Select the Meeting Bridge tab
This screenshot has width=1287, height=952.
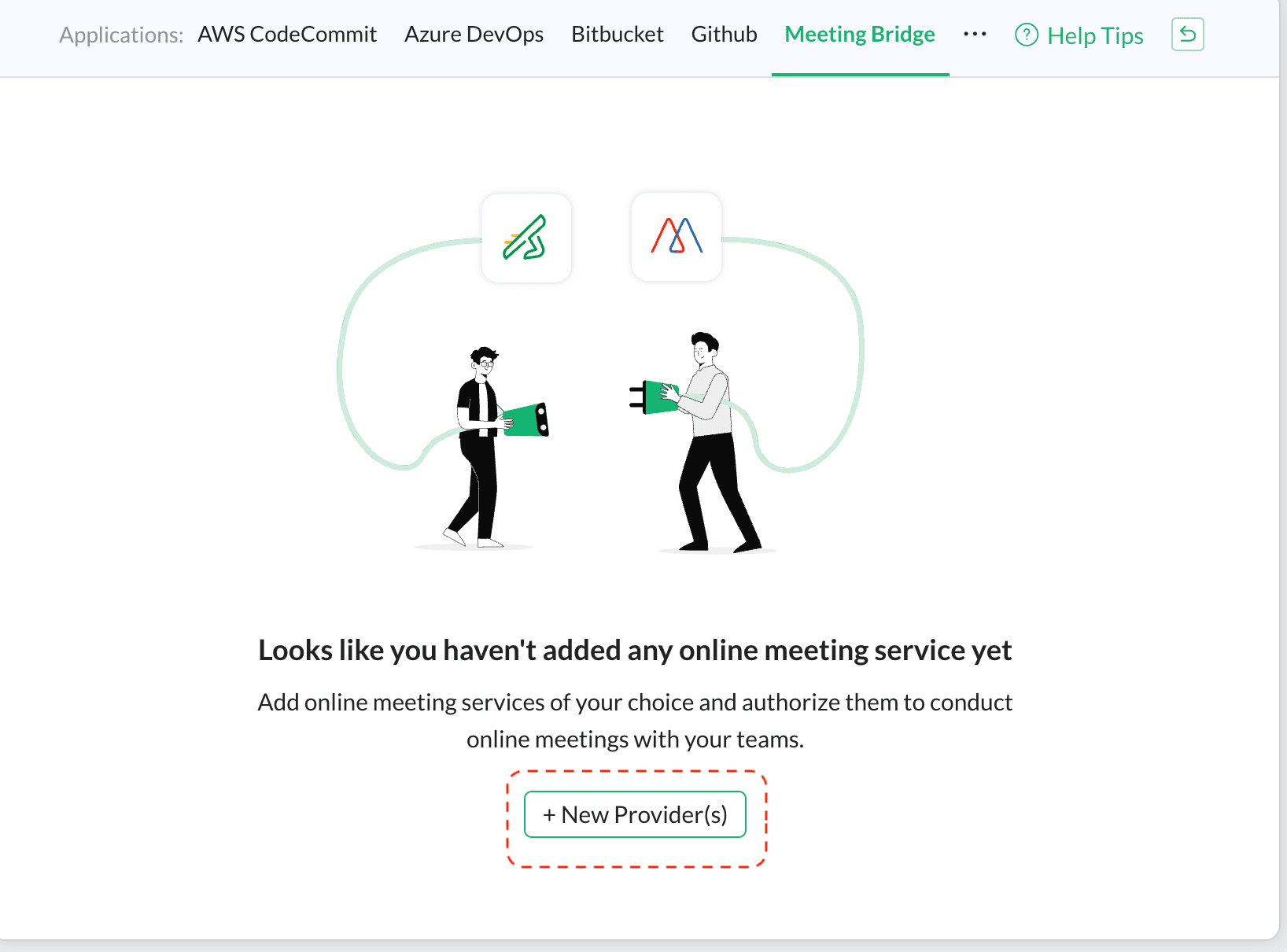860,35
